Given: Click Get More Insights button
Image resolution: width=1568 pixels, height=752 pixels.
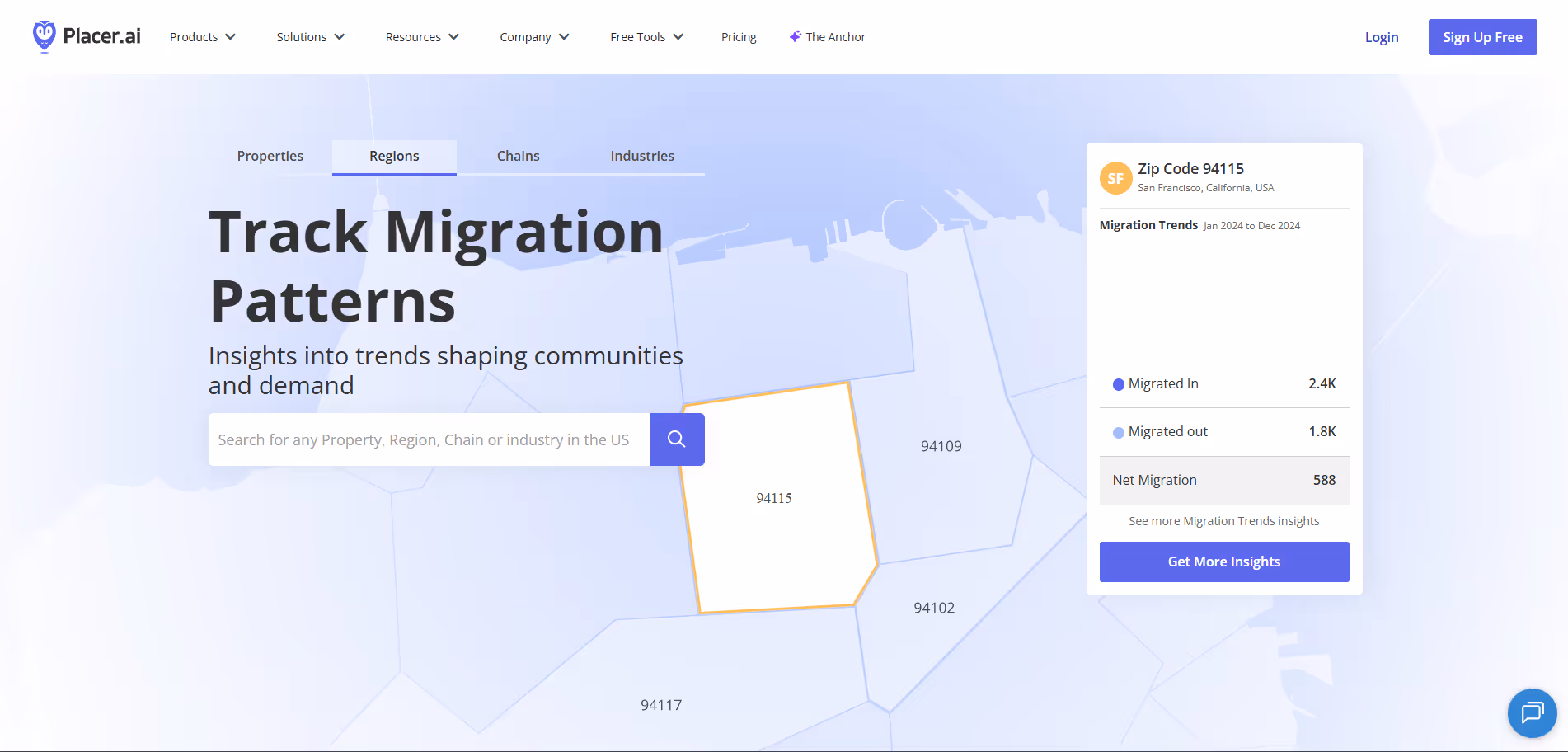Looking at the screenshot, I should pos(1224,562).
